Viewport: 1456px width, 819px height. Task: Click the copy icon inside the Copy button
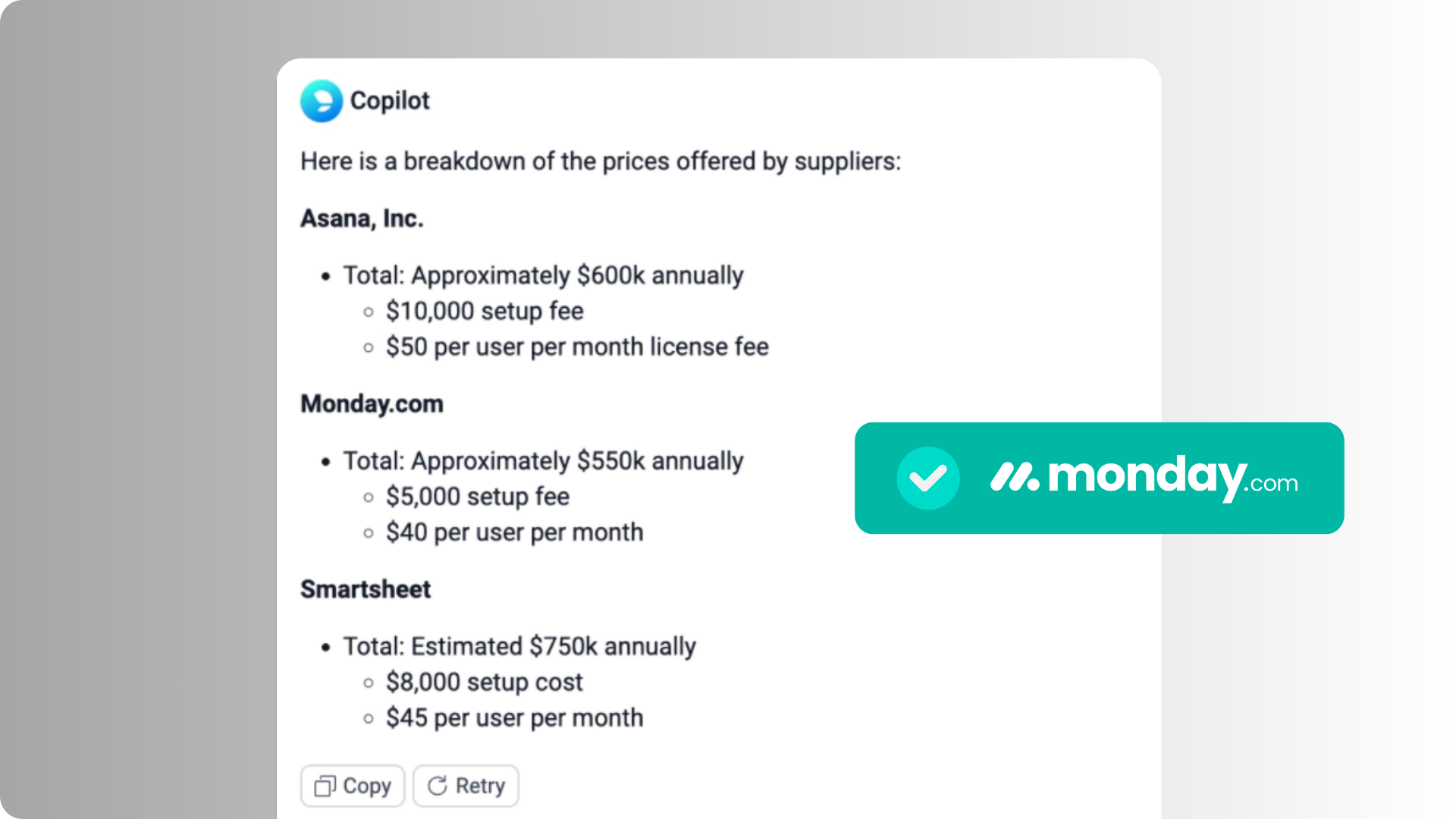tap(325, 786)
